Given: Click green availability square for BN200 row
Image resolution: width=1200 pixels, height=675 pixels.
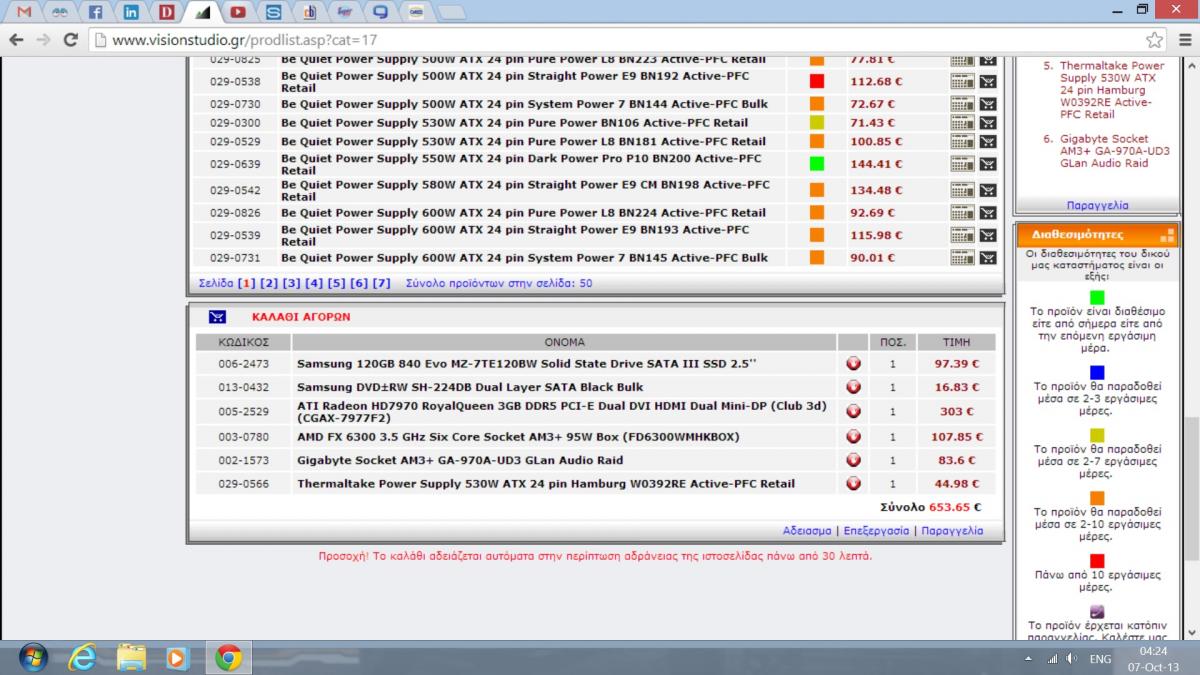Looking at the screenshot, I should 817,163.
